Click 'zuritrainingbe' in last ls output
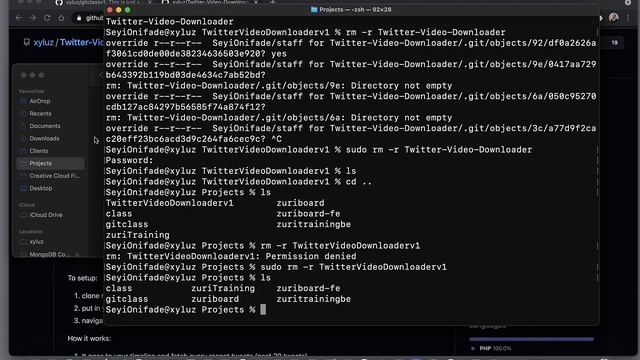Screen dimensions: 640x360 pos(313,299)
